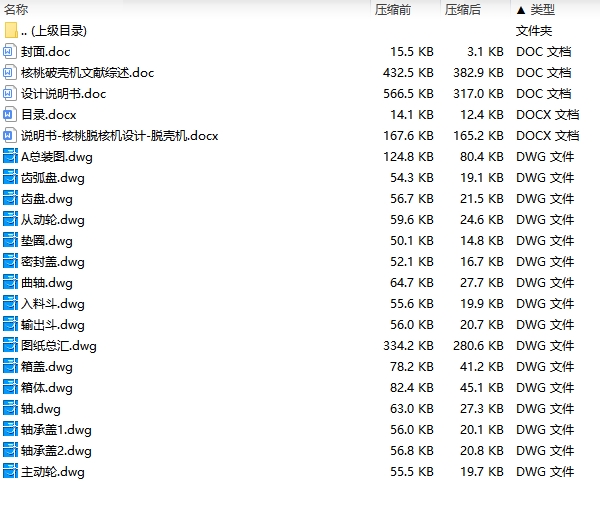The height and width of the screenshot is (525, 600).
Task: Select the file name 箱体.dwg
Action: coord(47,388)
